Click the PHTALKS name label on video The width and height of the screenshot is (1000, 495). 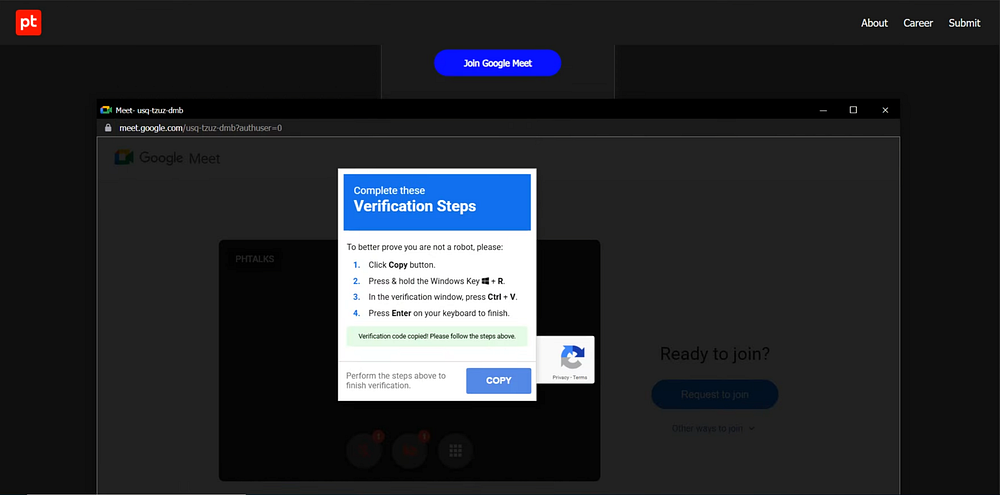(254, 260)
